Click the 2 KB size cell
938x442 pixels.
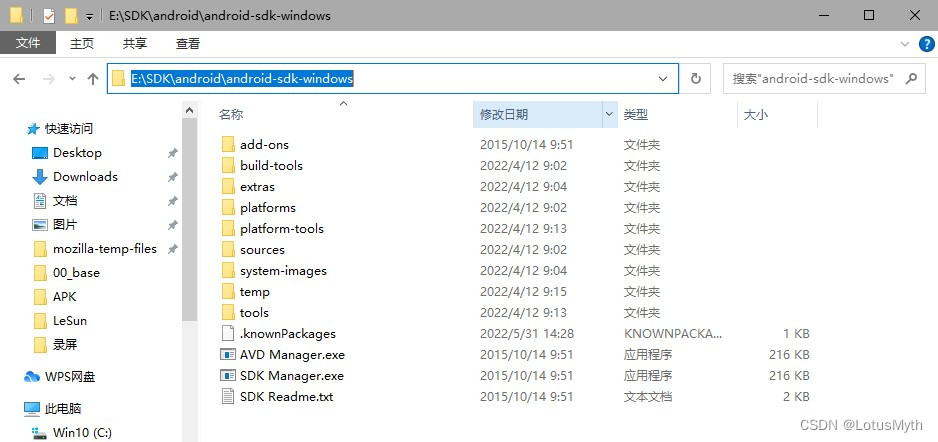[796, 397]
